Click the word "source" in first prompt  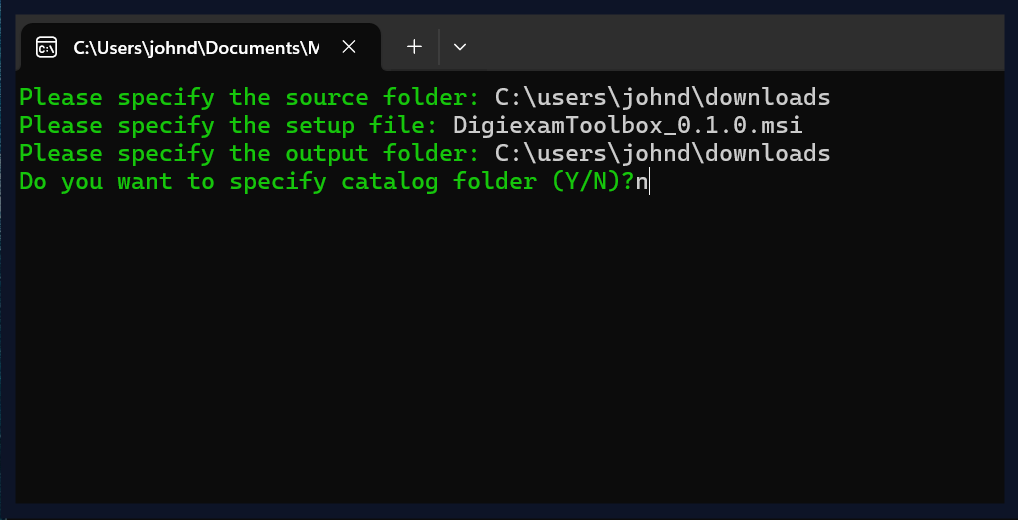326,97
